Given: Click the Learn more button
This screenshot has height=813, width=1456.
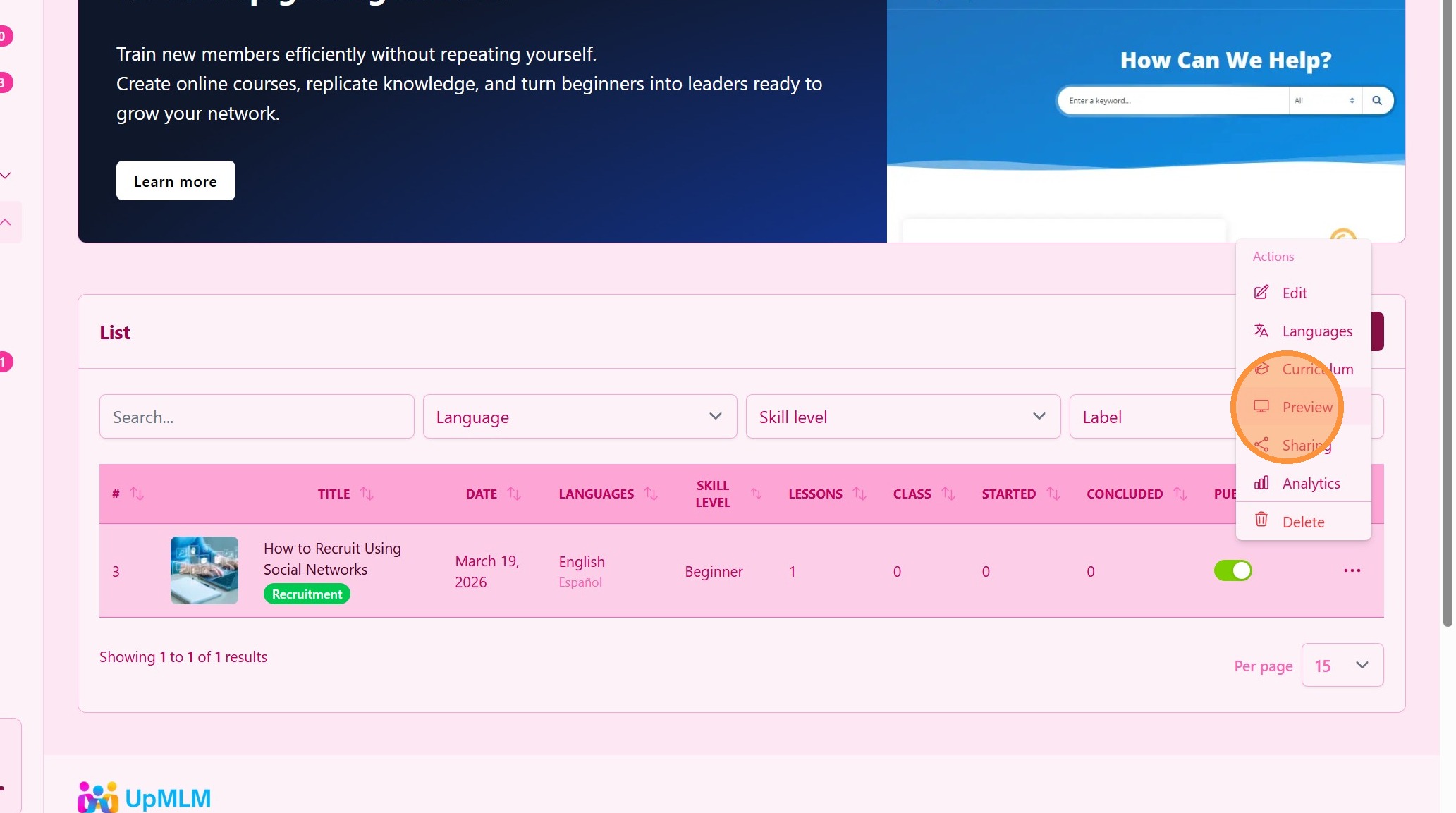Looking at the screenshot, I should 176,181.
